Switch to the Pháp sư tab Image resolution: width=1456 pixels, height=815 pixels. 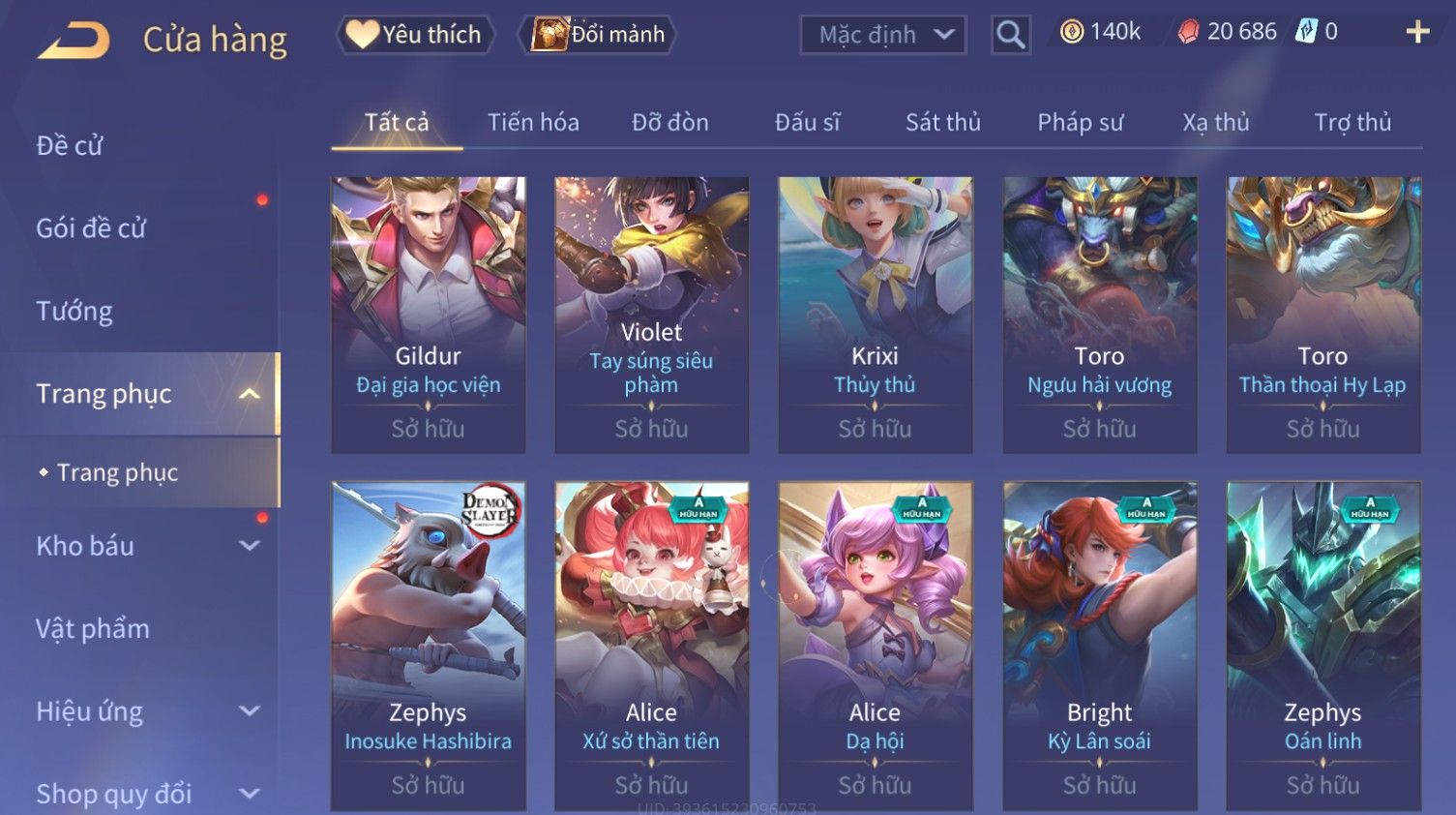1080,123
